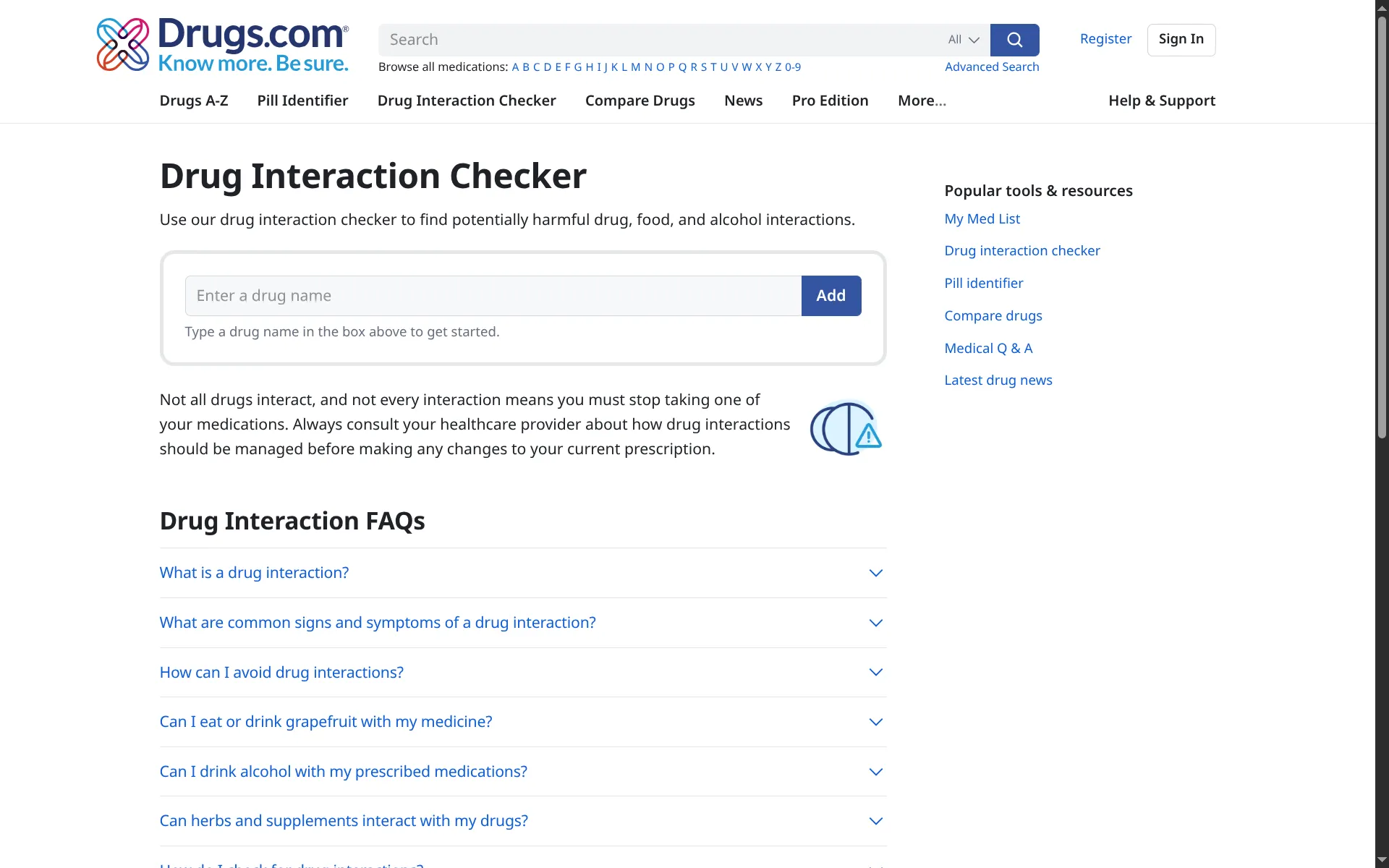Click the search magnifier button
Screen dimensions: 1389x868
(x=1014, y=40)
